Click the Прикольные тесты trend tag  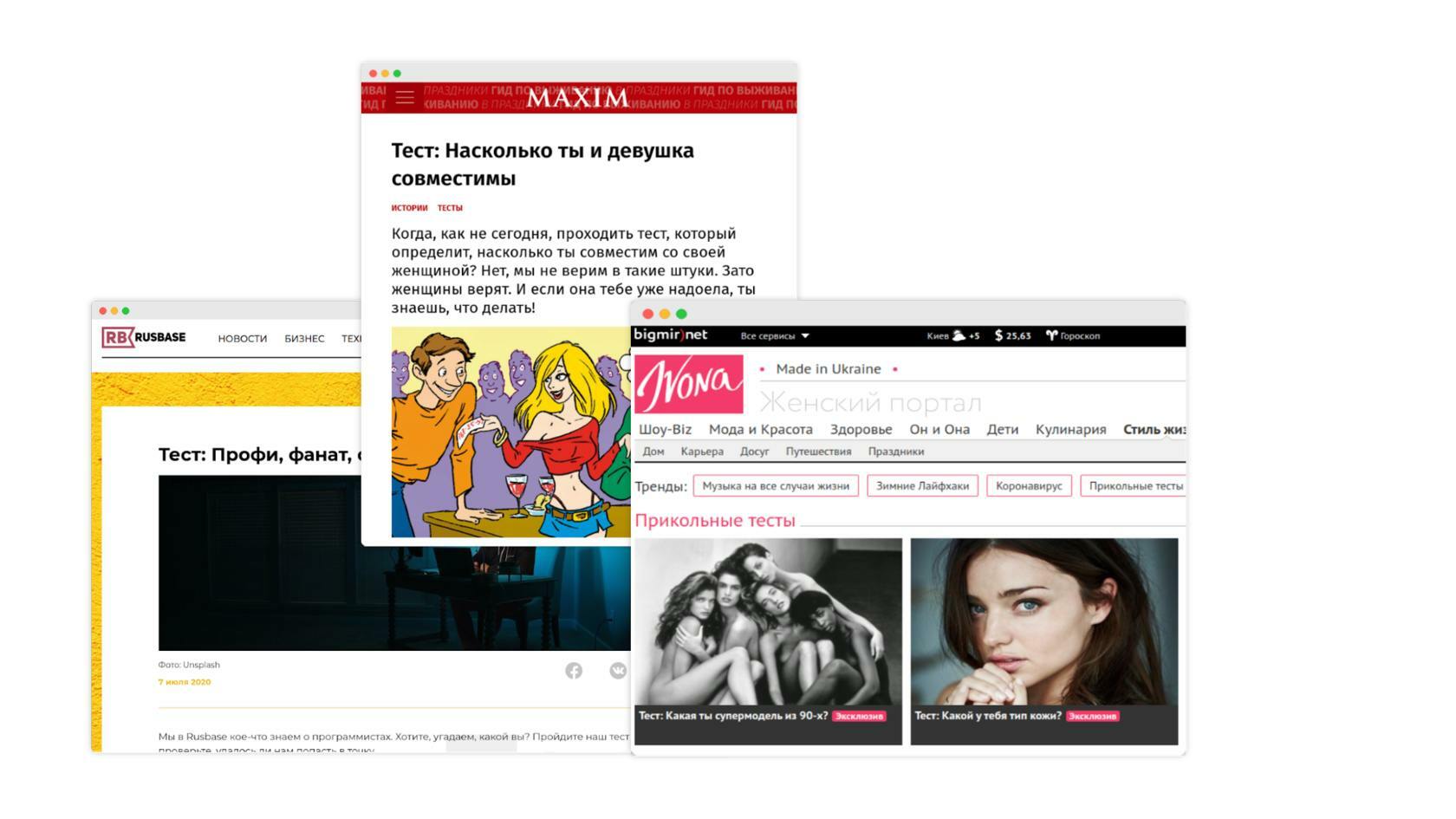point(1134,486)
